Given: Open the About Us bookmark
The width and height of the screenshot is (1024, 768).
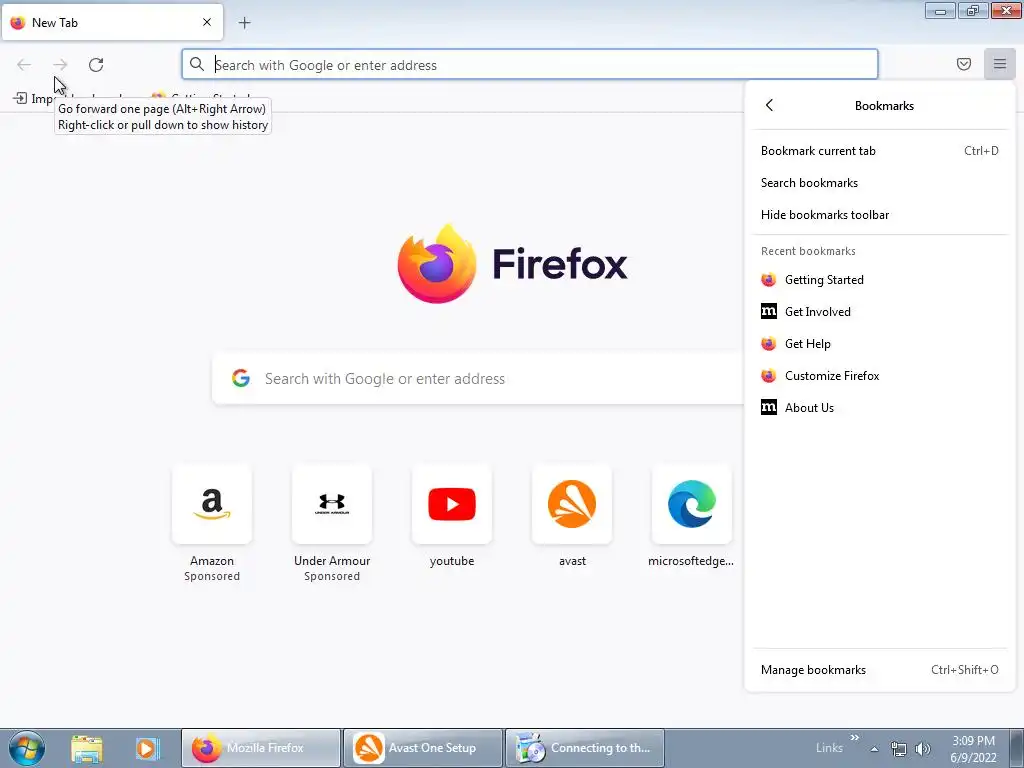Looking at the screenshot, I should [880, 408].
